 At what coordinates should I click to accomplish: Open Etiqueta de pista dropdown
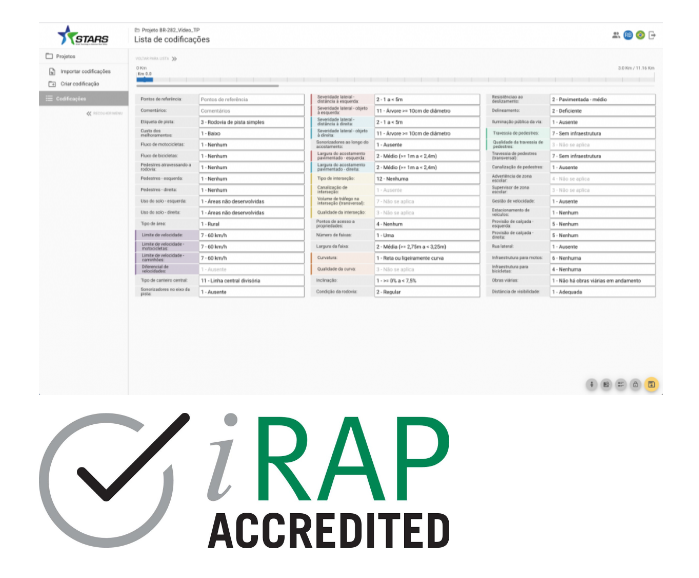(x=251, y=122)
